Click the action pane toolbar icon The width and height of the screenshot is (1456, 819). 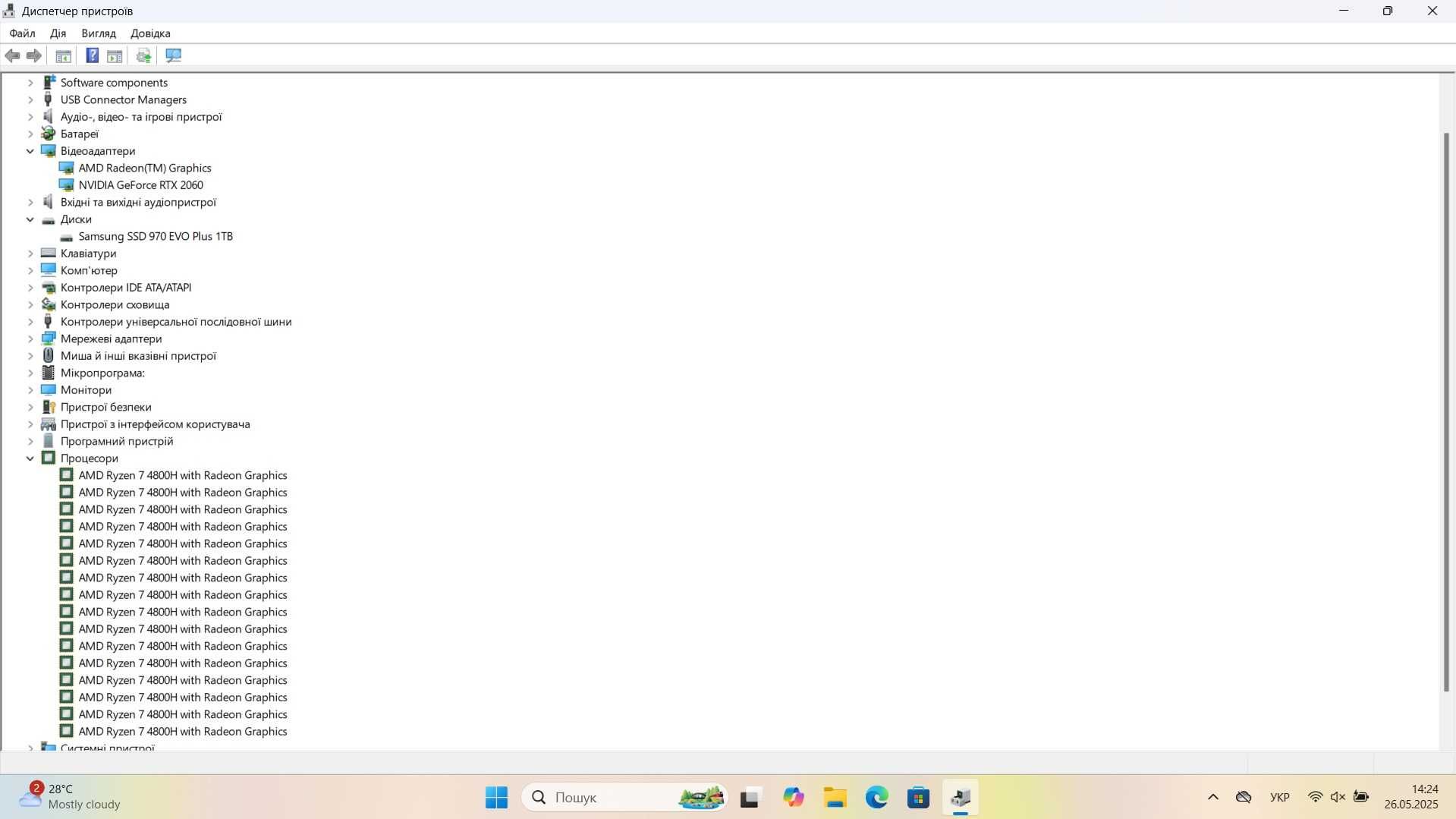tap(115, 55)
